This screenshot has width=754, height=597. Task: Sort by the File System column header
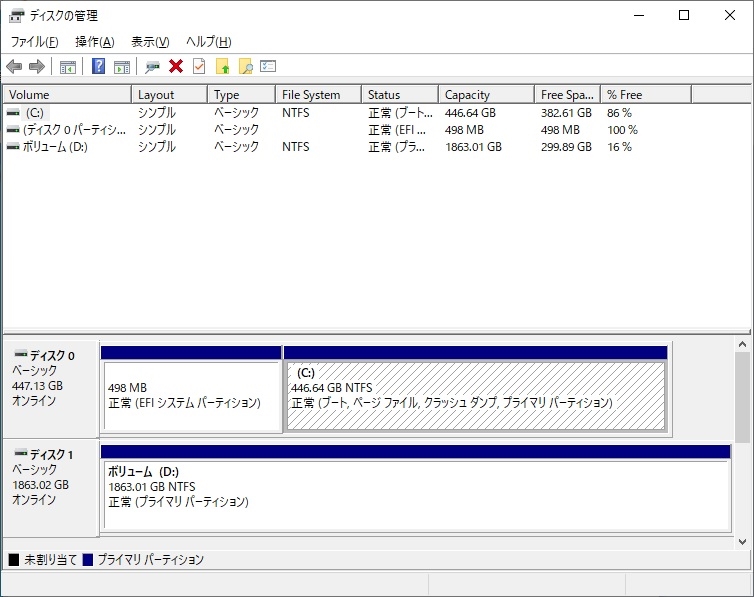(x=318, y=95)
